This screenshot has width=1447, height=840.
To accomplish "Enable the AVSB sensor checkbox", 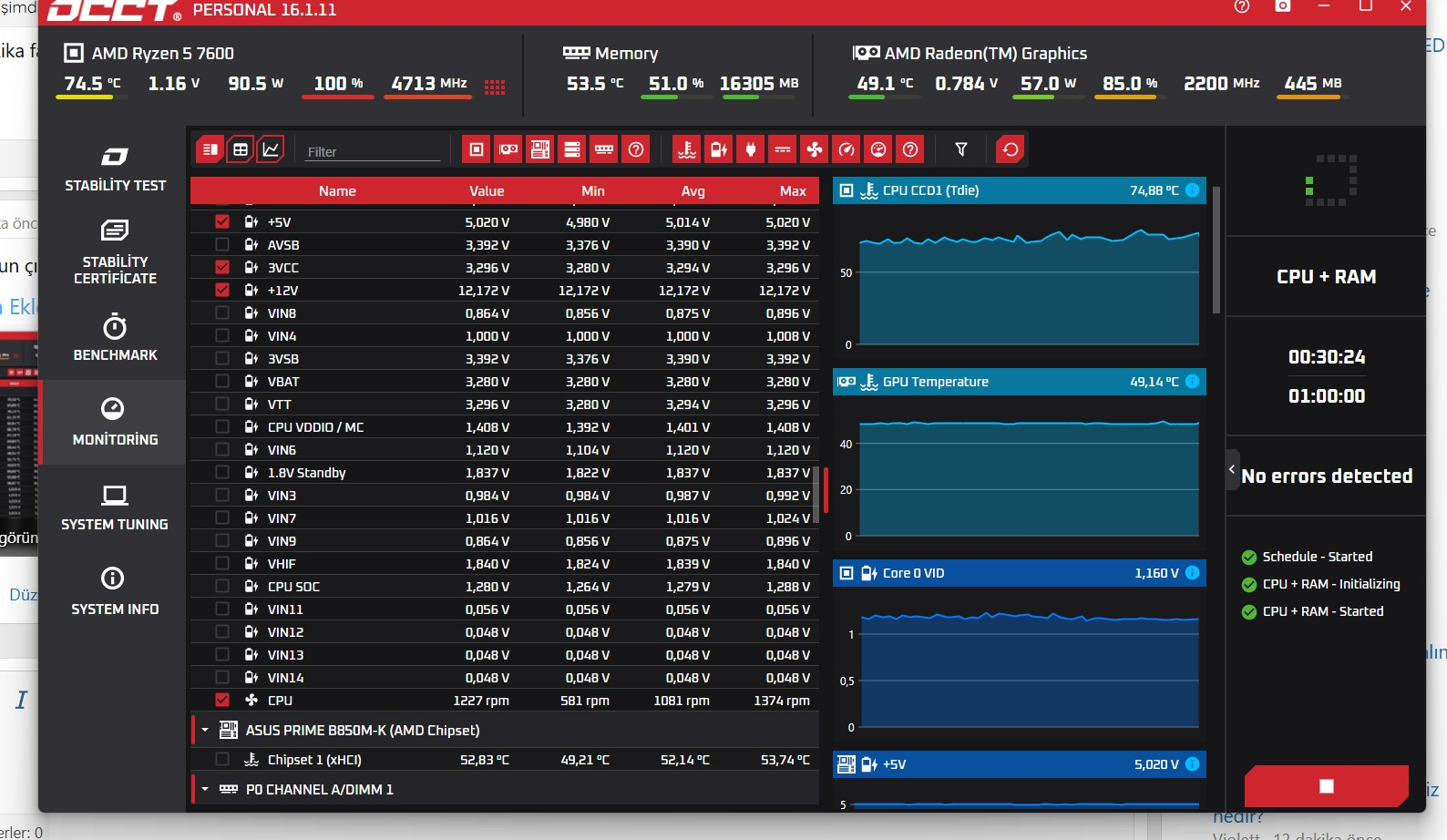I will pos(222,244).
